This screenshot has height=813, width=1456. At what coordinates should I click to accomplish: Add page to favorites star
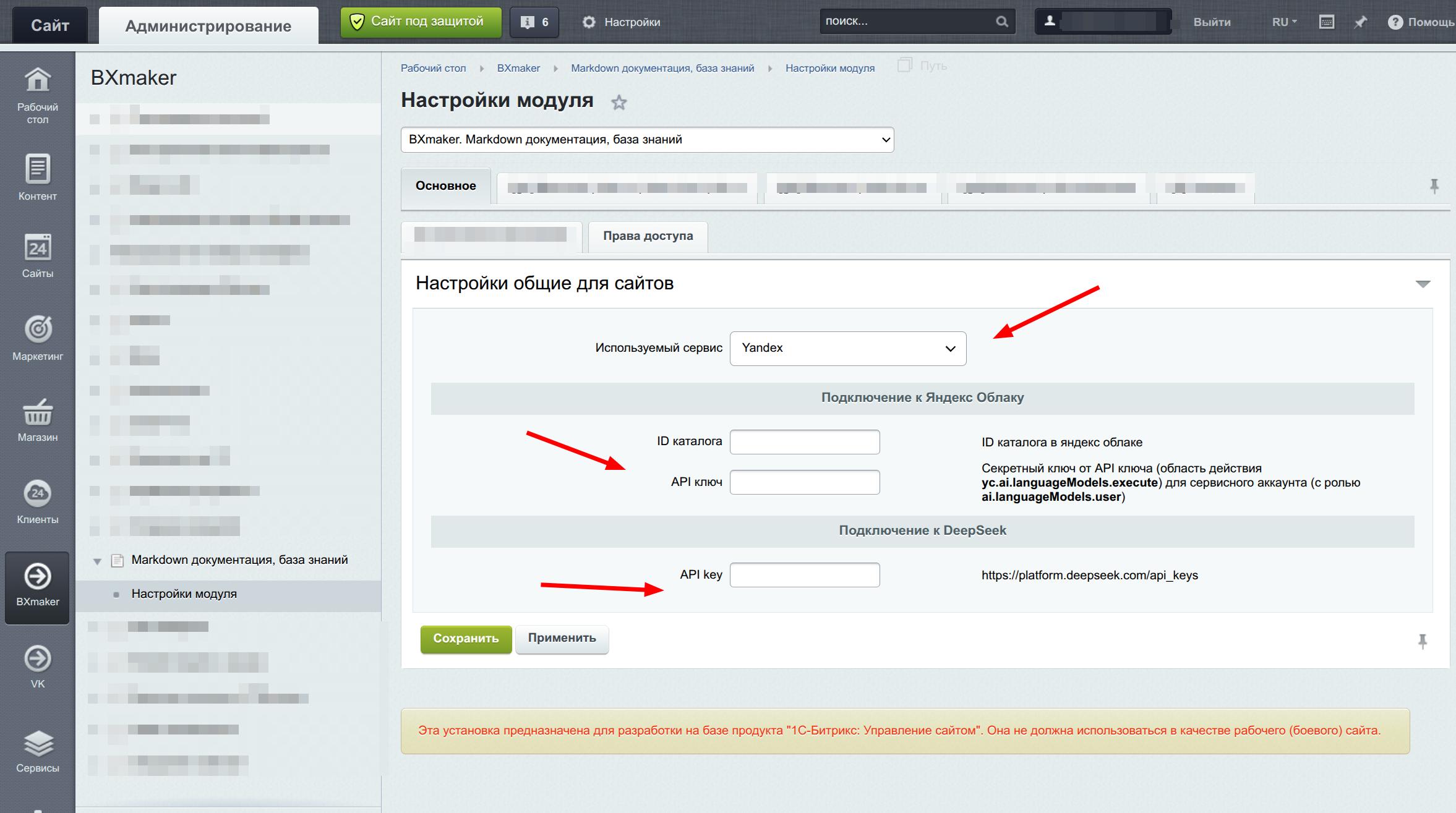[x=619, y=103]
